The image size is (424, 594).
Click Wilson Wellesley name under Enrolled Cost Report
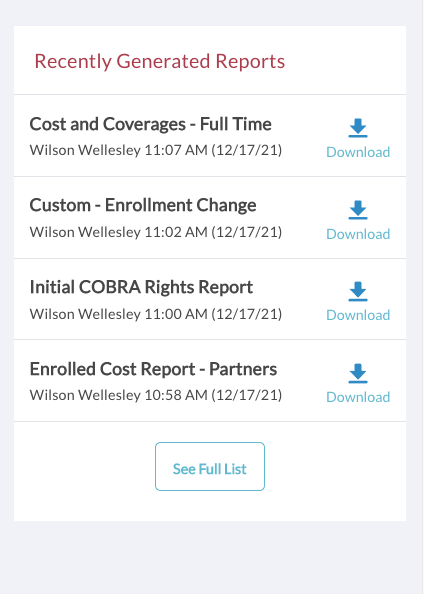point(85,395)
